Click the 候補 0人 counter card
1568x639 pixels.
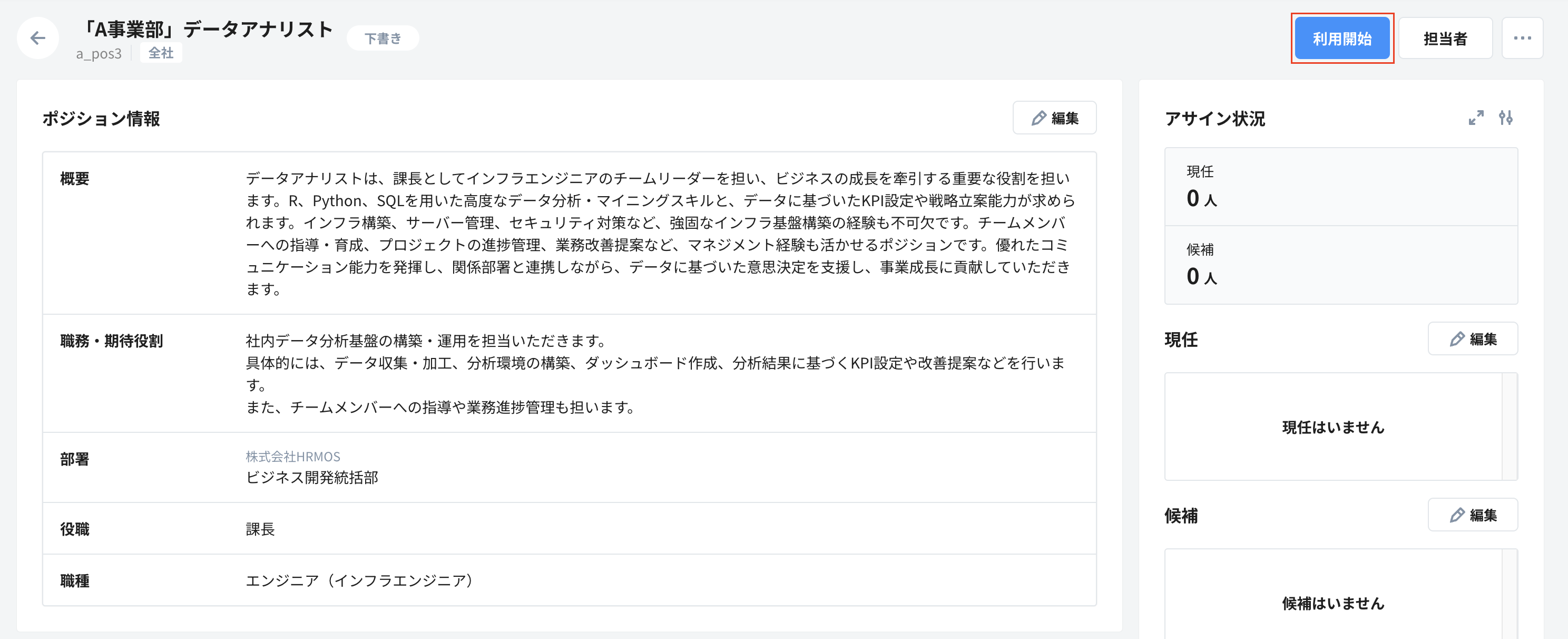(x=1340, y=266)
